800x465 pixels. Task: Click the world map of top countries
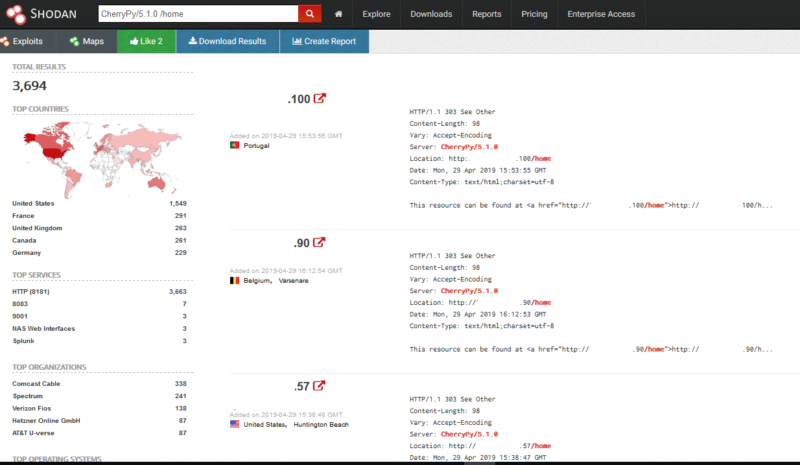(102, 159)
